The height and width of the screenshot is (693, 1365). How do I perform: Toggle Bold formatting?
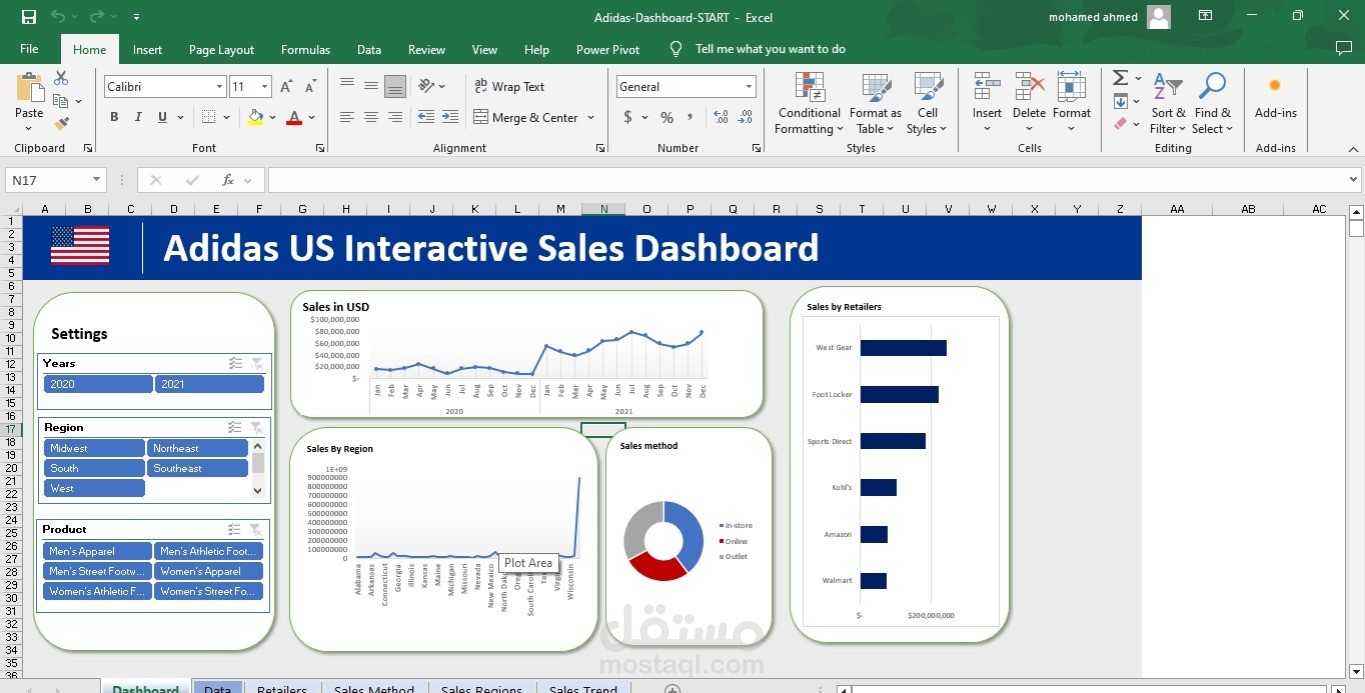click(x=114, y=117)
